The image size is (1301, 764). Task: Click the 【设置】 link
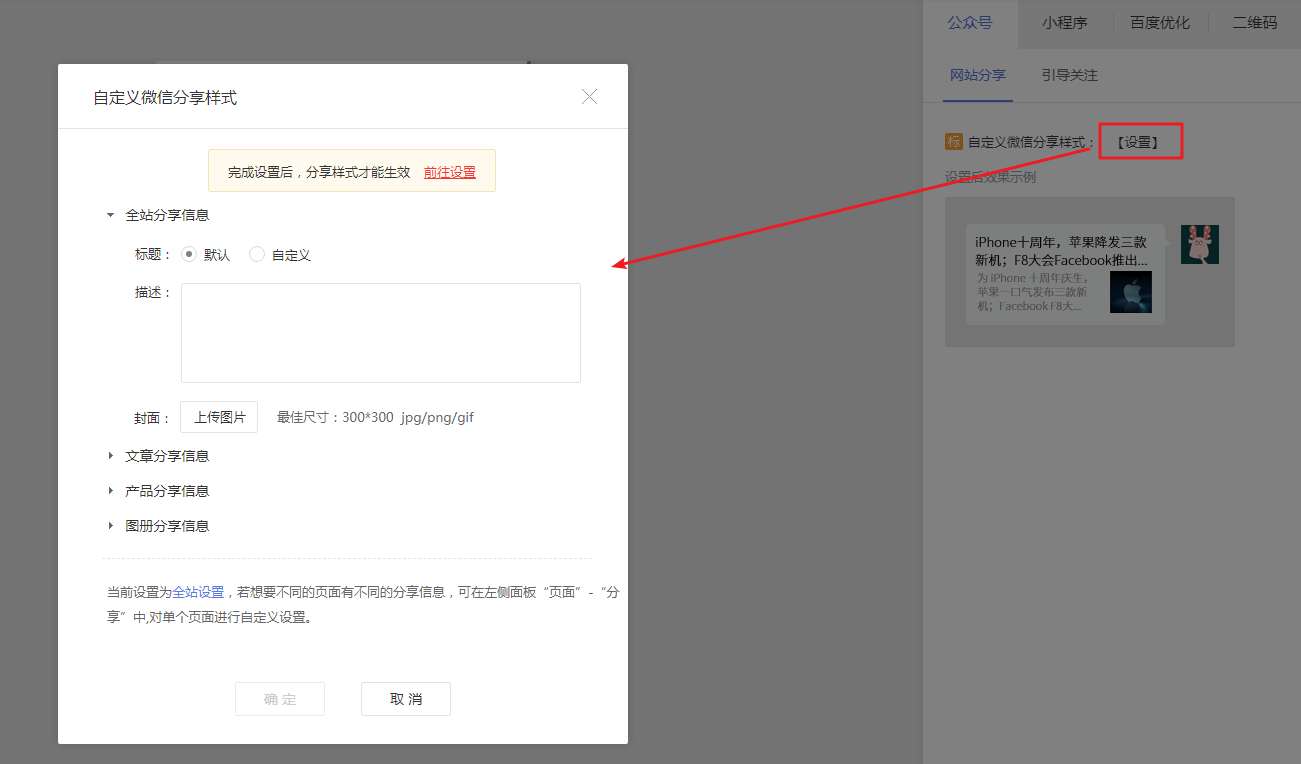coord(1138,142)
